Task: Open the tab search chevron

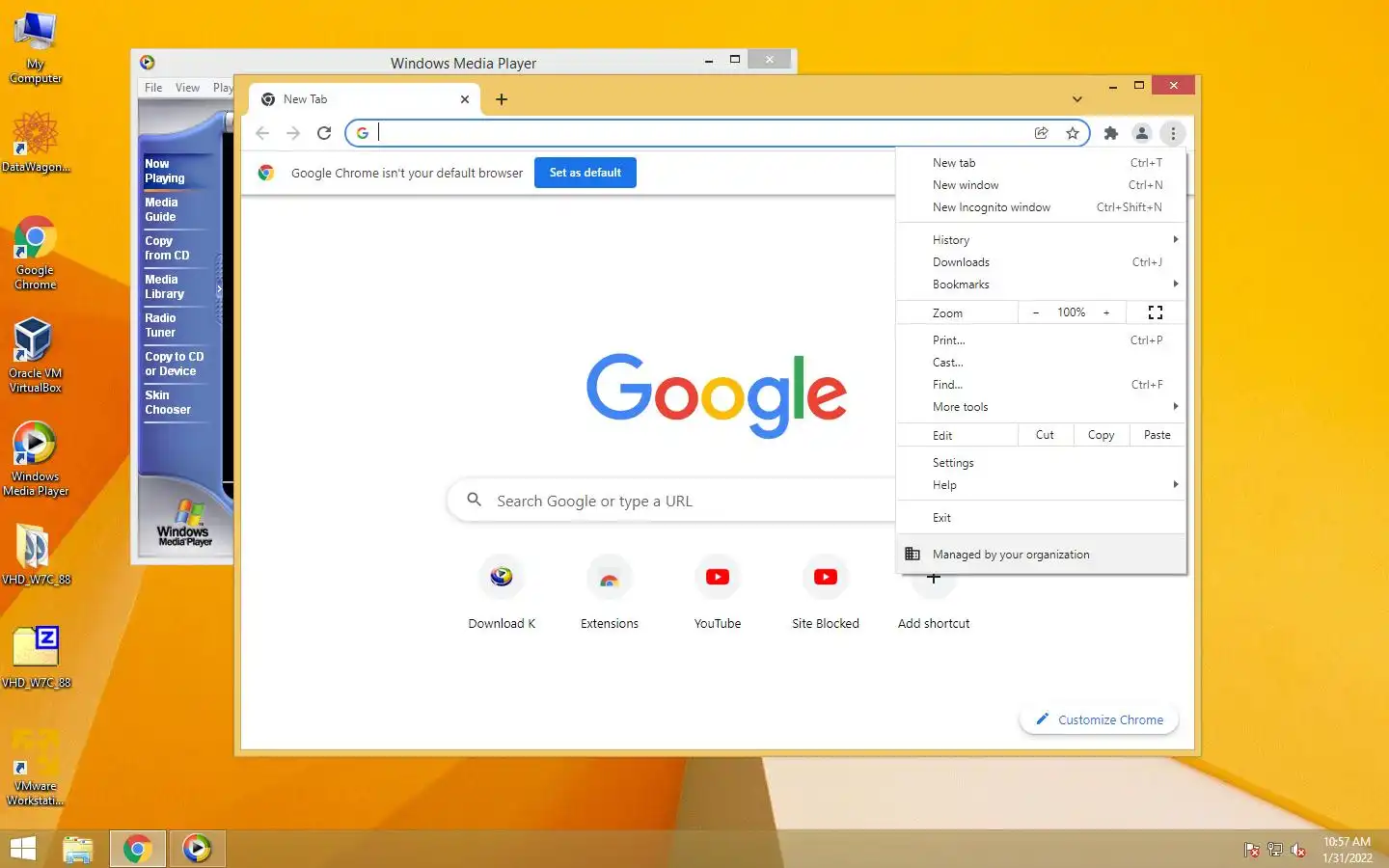Action: [x=1076, y=99]
